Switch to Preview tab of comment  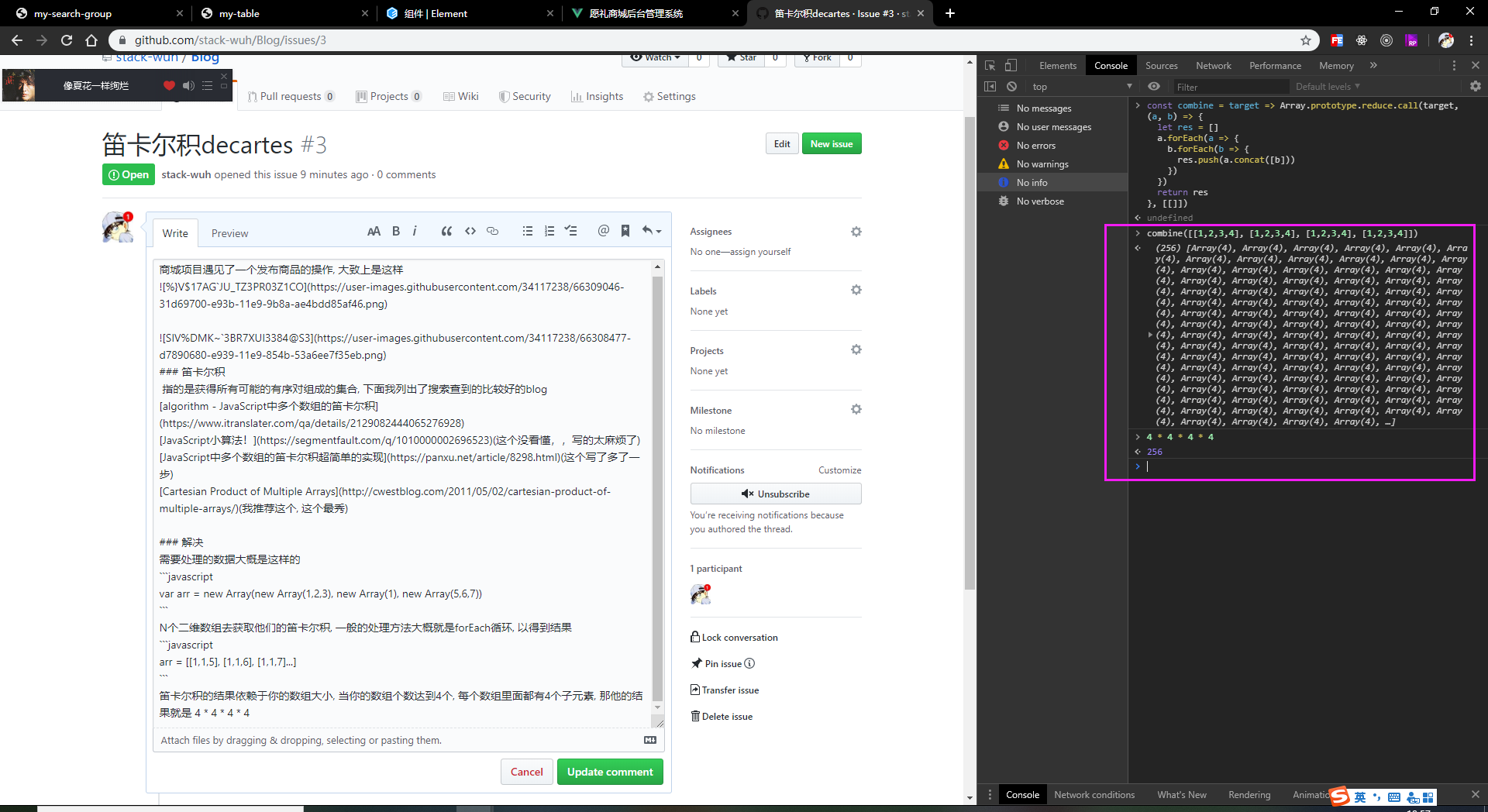229,233
